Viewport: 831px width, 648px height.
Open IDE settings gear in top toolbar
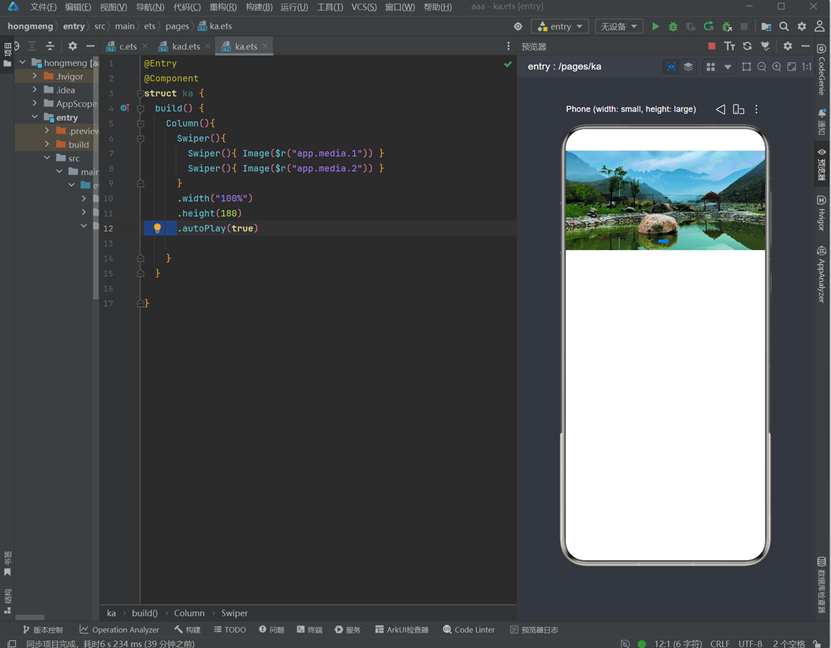(802, 26)
